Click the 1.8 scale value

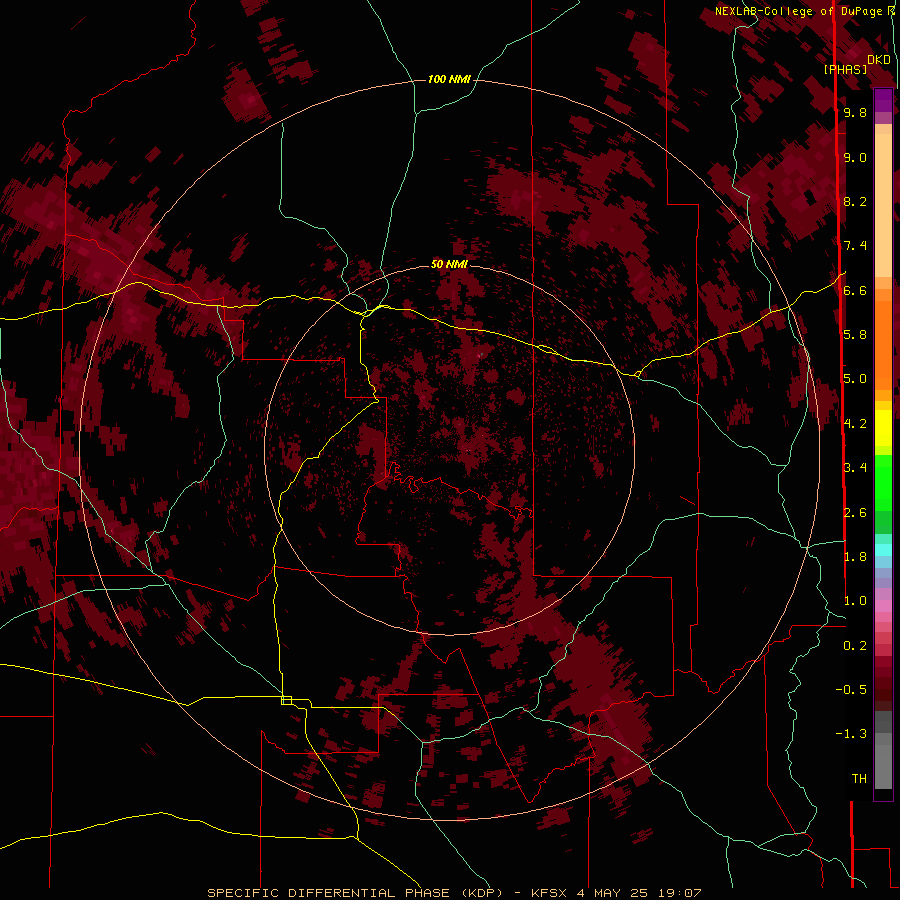(x=855, y=557)
